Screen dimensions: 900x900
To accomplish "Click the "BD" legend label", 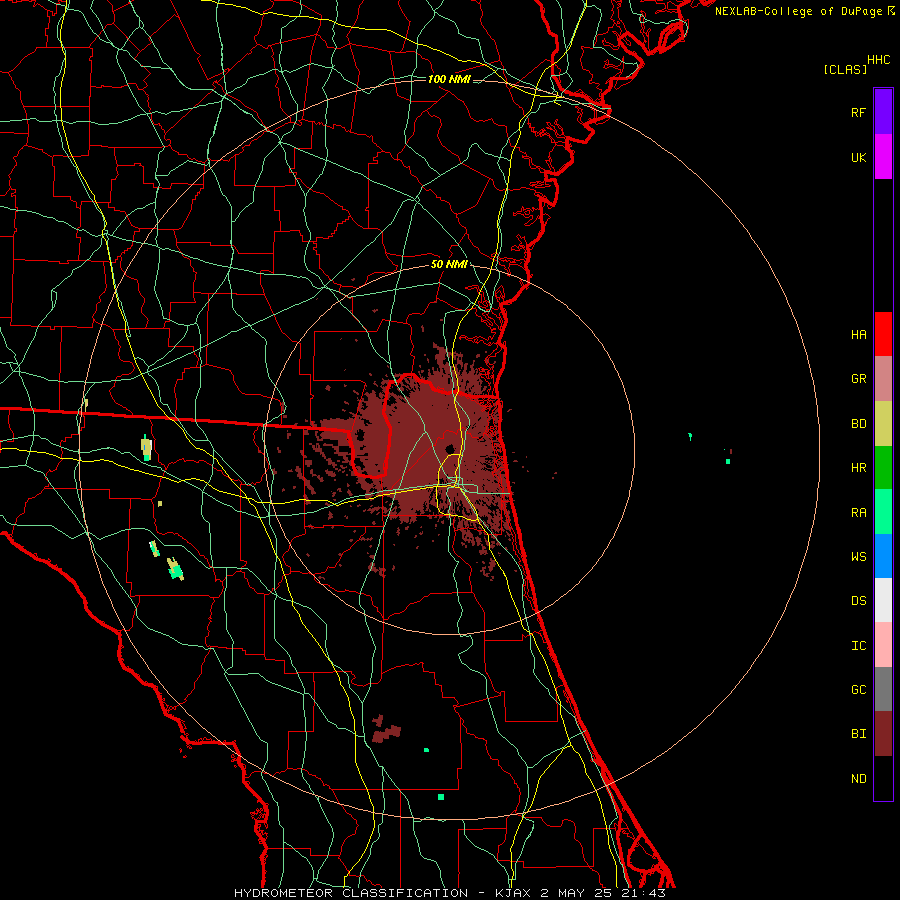I will click(858, 424).
